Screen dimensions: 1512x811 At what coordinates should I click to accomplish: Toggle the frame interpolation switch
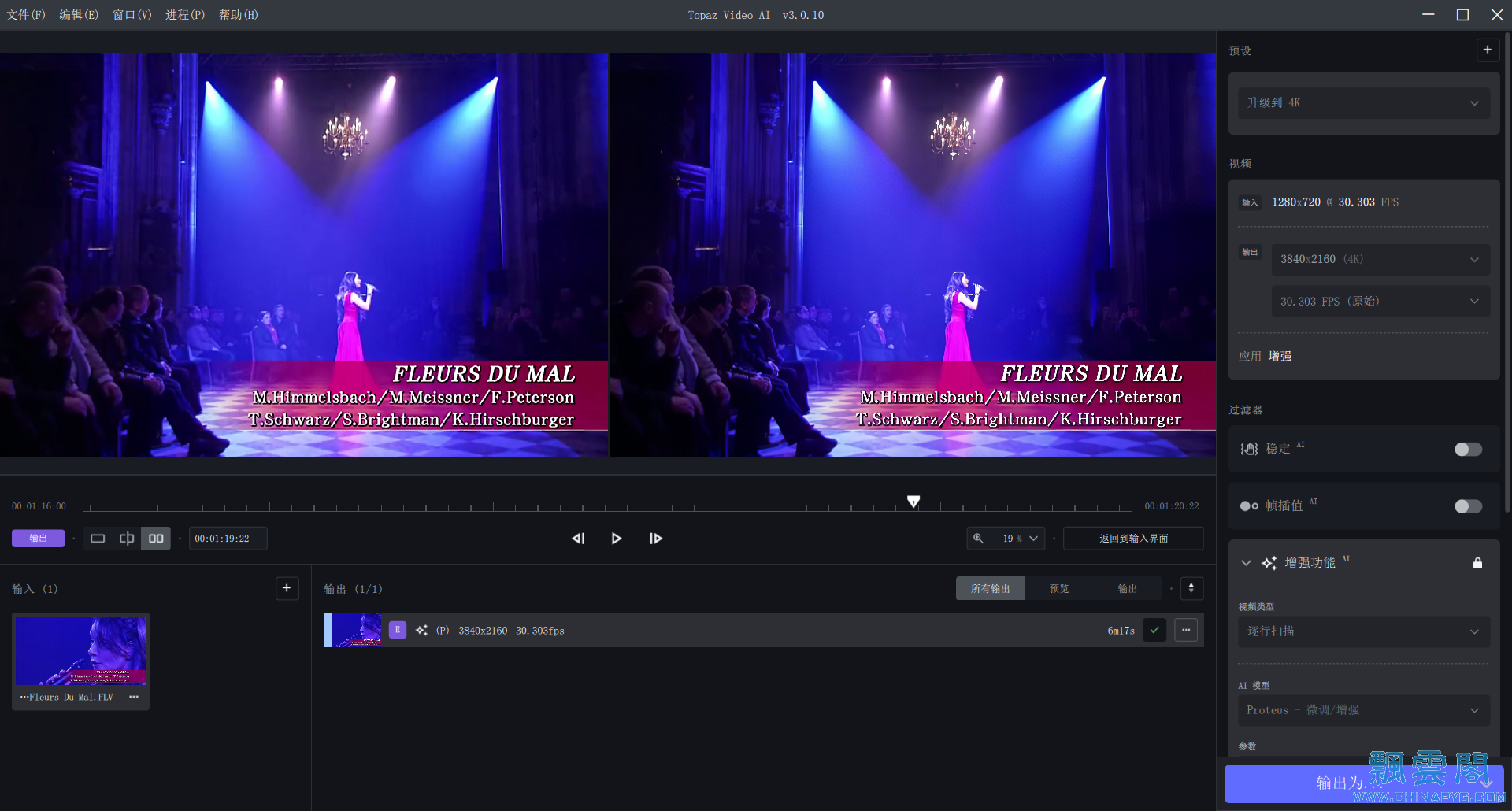click(1468, 505)
